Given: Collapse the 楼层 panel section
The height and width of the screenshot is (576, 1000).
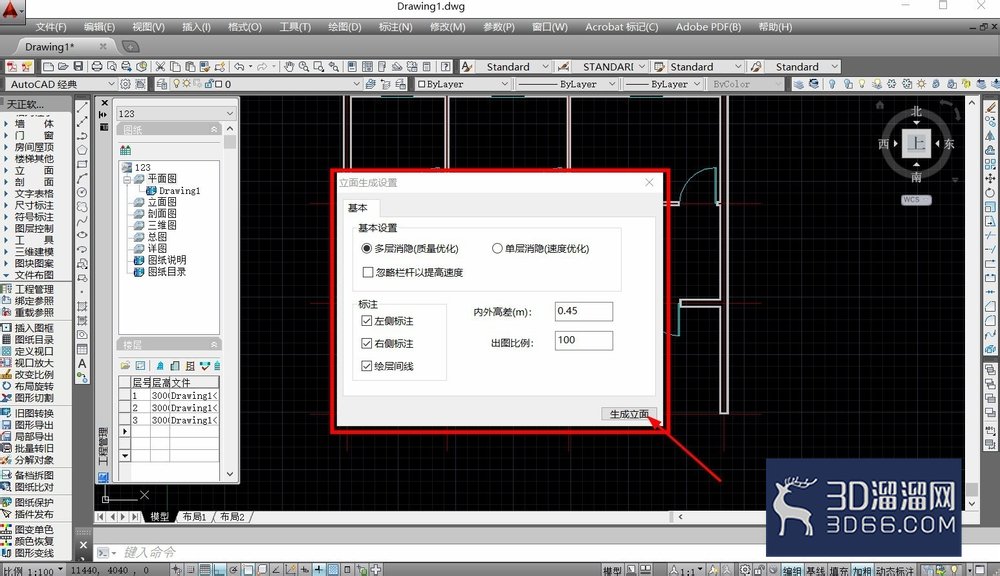Looking at the screenshot, I should (214, 344).
